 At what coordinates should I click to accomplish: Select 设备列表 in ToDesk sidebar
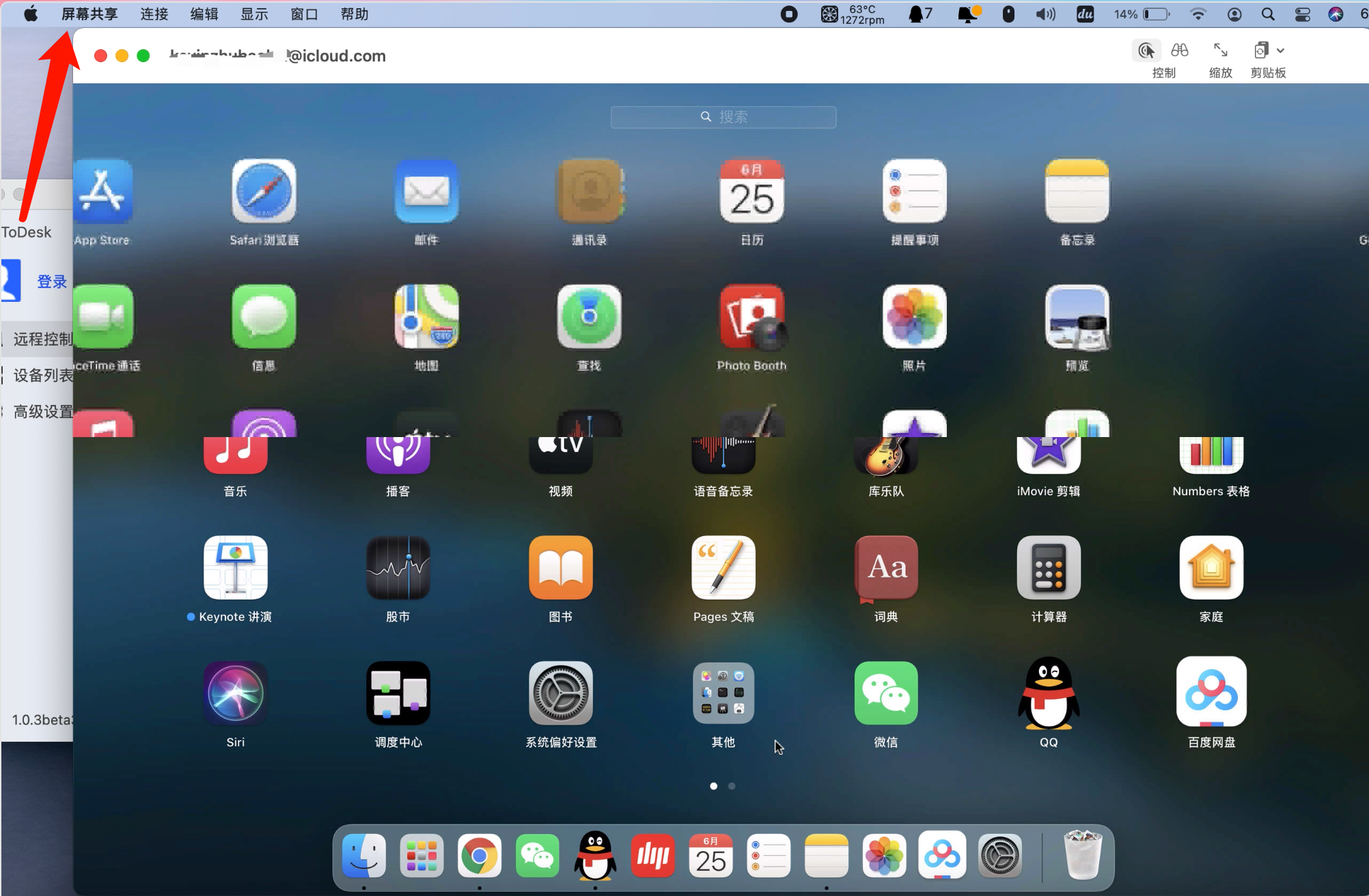[42, 375]
